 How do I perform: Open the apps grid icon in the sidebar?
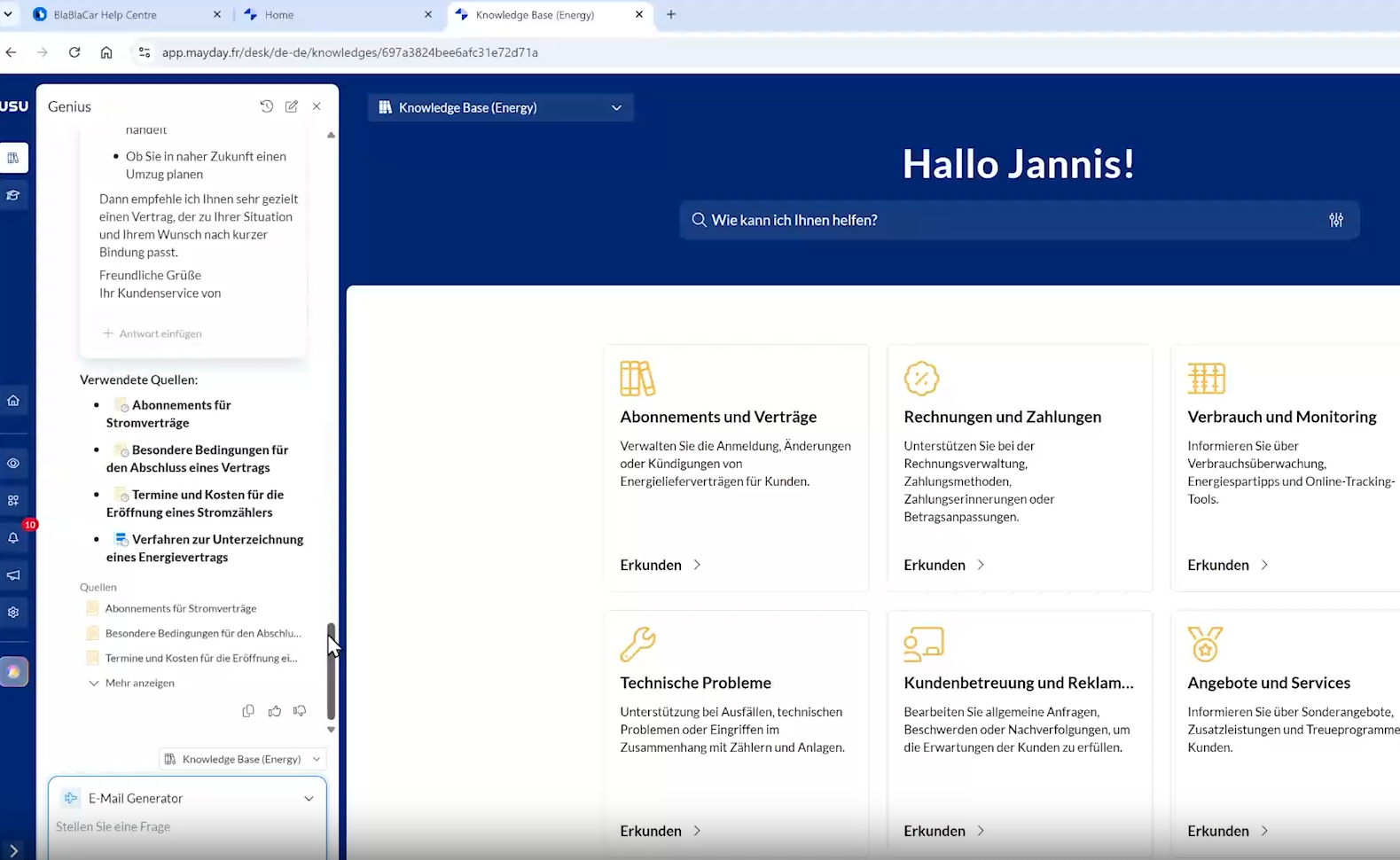(13, 501)
